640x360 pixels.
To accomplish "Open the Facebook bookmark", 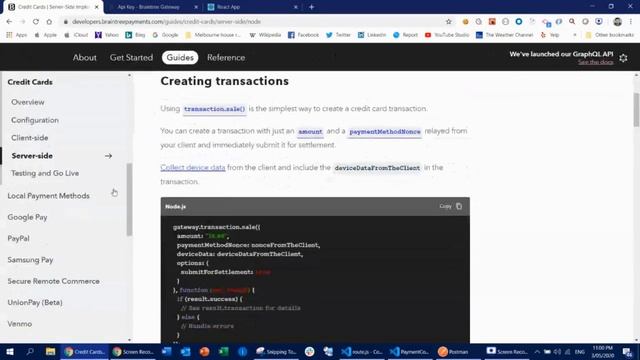I will [303, 35].
